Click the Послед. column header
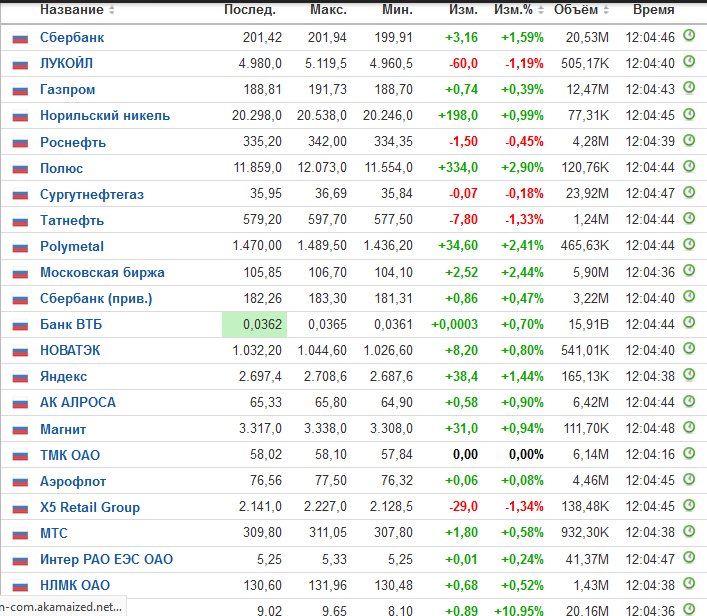 coord(250,9)
